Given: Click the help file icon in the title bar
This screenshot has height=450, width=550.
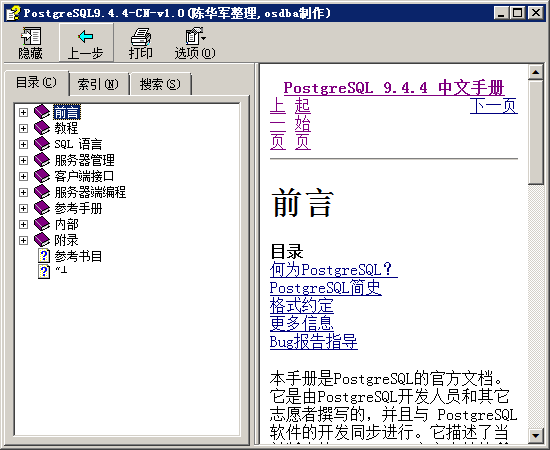Looking at the screenshot, I should (13, 13).
